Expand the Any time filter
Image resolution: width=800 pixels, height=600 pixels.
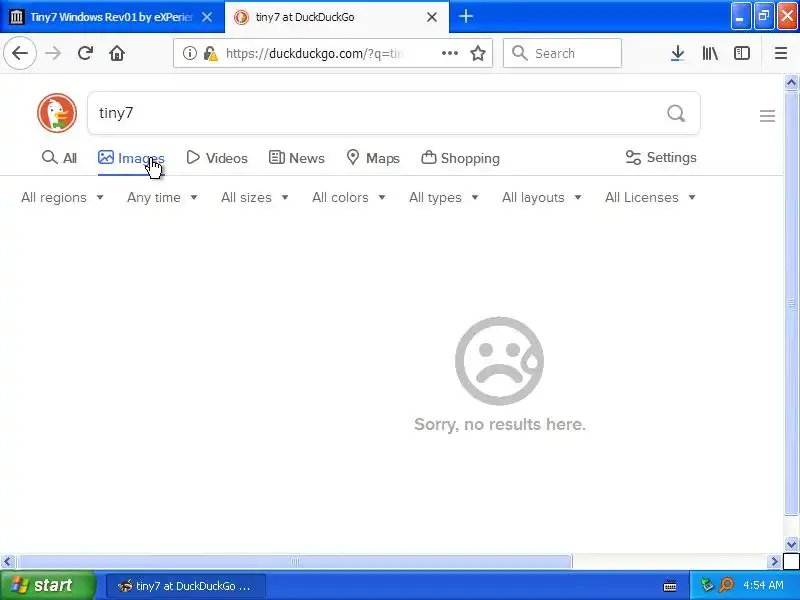click(162, 197)
